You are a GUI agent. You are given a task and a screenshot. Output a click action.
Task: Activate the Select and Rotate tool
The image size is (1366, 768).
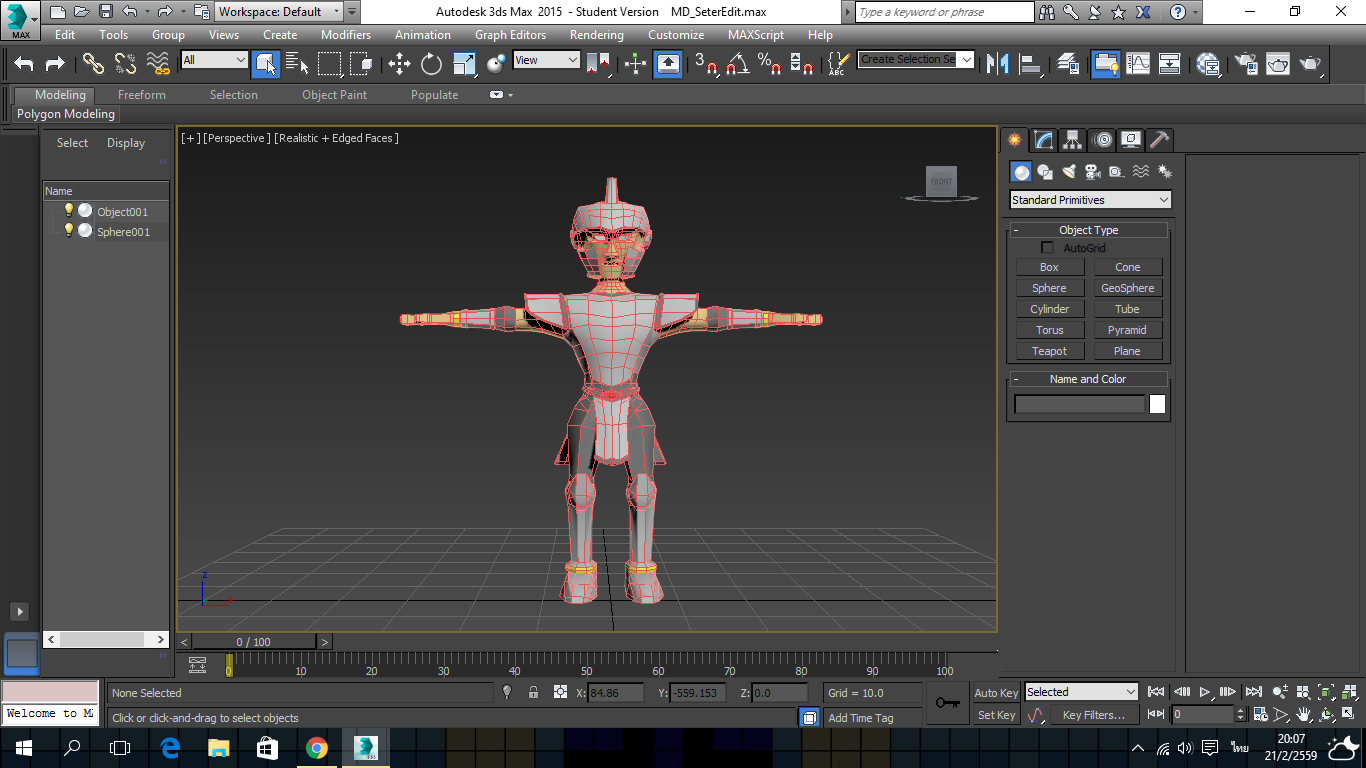click(431, 64)
